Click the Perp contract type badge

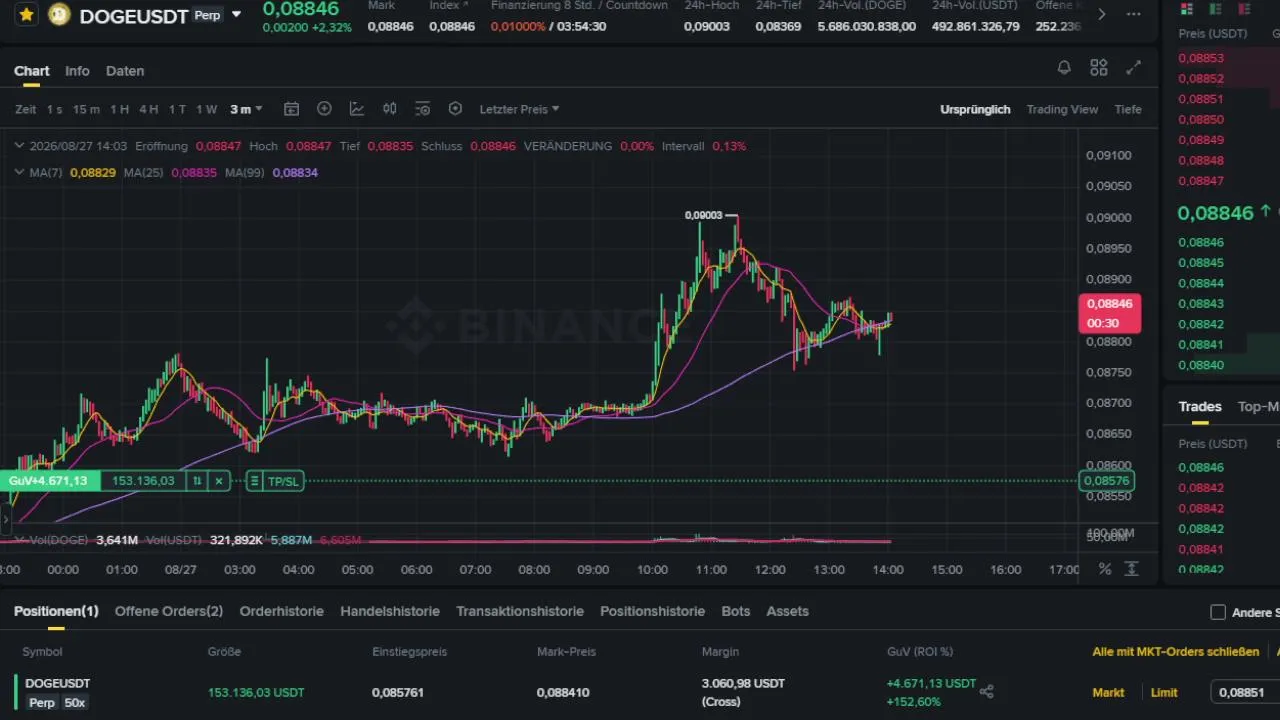(x=207, y=15)
